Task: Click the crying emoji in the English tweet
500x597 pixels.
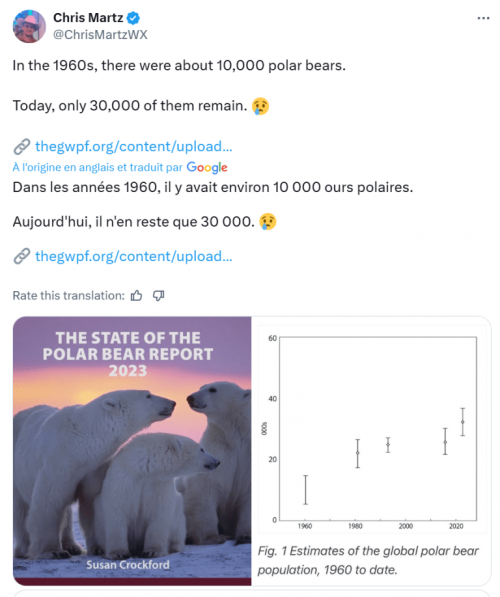Action: coord(260,106)
